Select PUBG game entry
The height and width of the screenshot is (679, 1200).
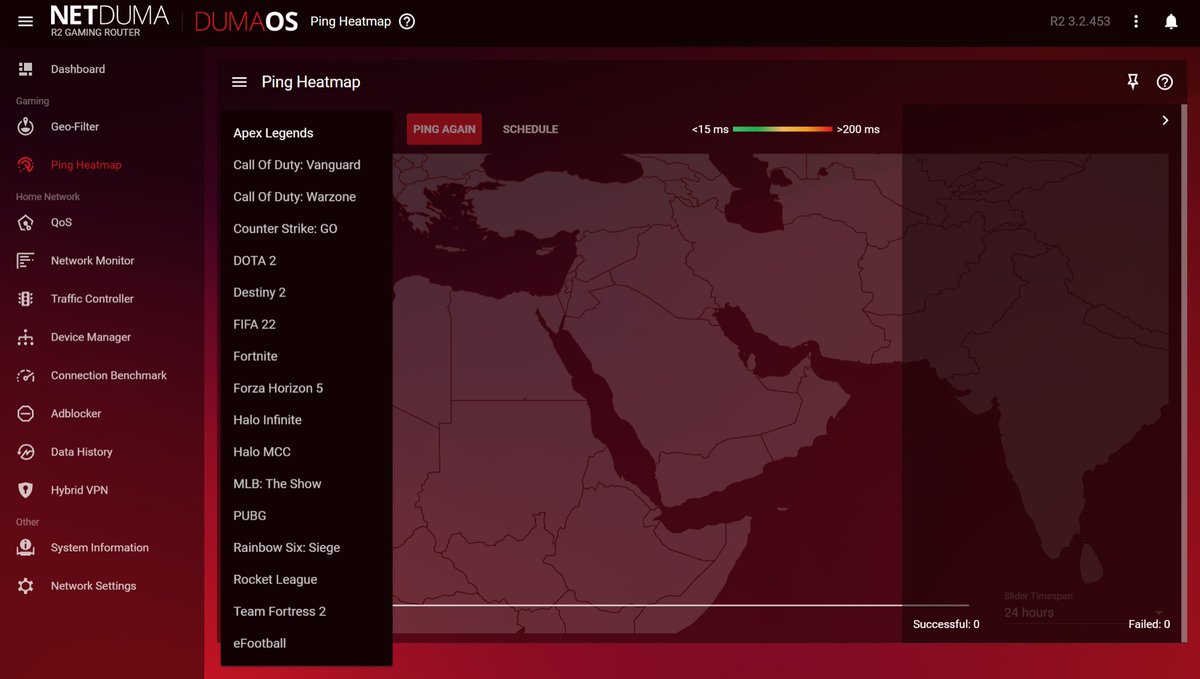coord(306,516)
